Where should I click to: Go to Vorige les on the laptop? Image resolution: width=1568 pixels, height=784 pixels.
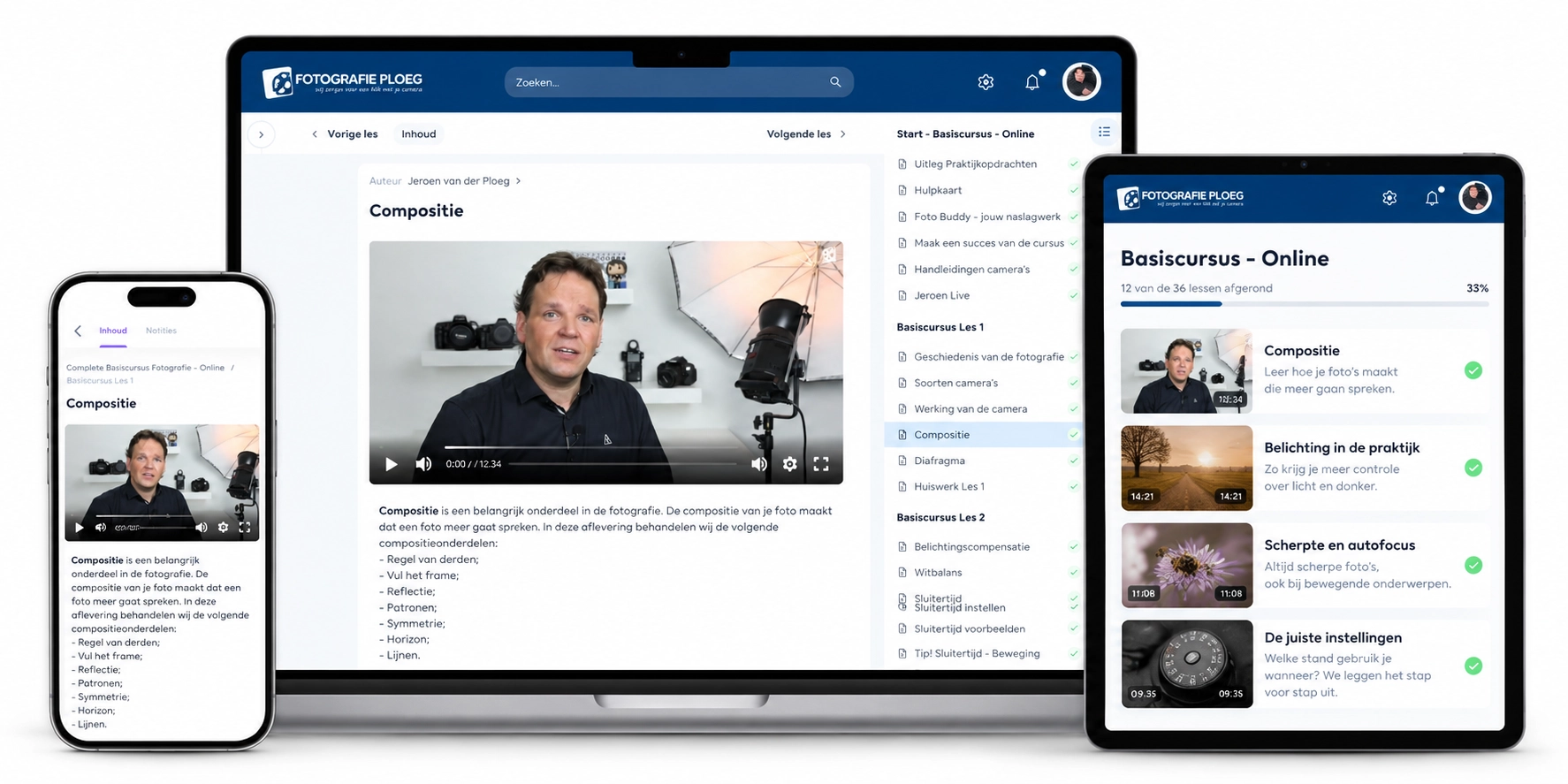[345, 134]
